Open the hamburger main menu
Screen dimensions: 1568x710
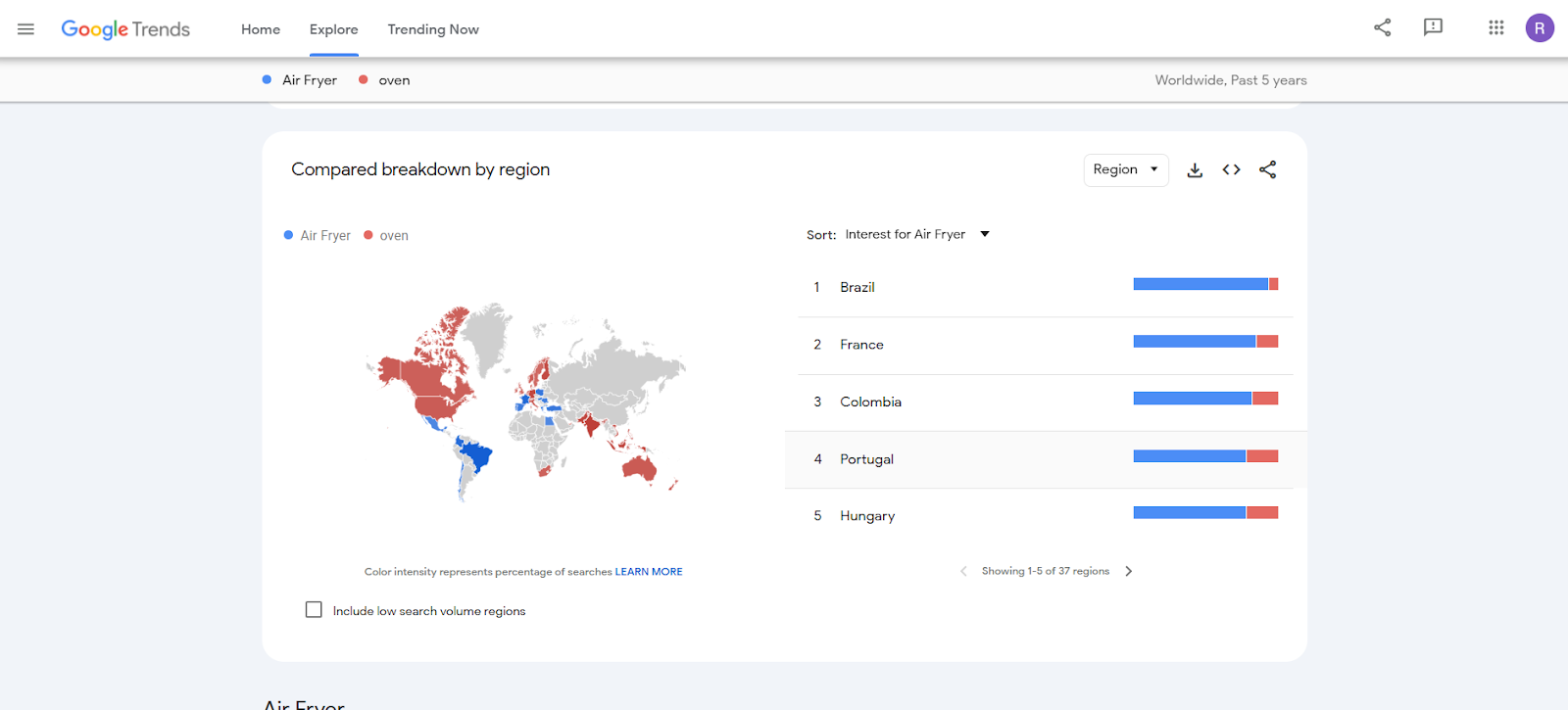tap(25, 29)
